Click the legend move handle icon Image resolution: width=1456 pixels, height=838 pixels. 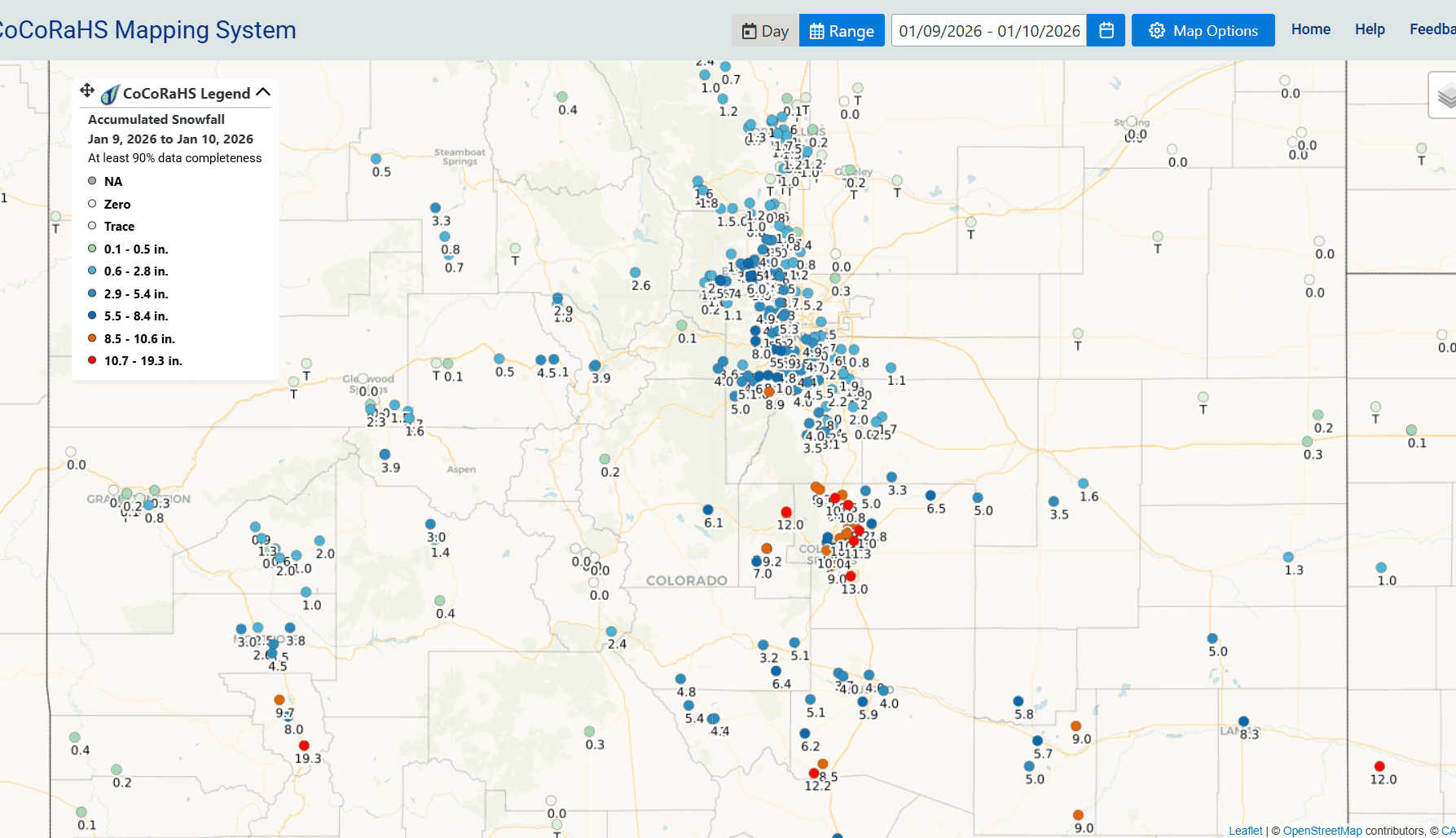click(x=87, y=90)
